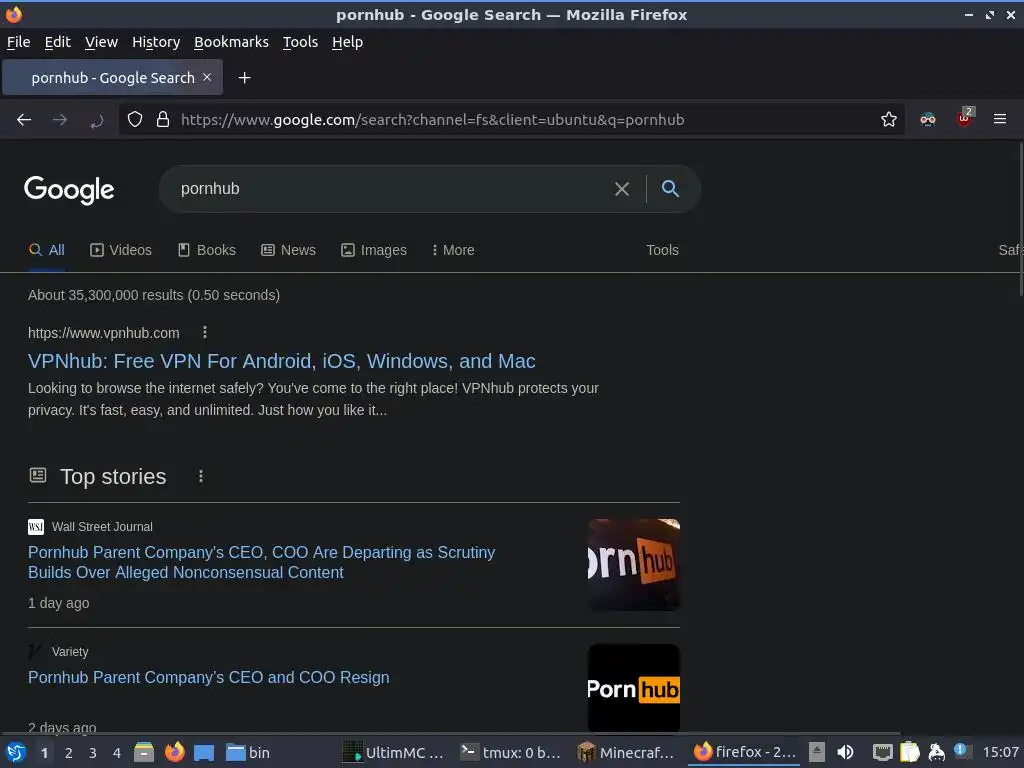
Task: Open the History menu
Action: pos(156,42)
